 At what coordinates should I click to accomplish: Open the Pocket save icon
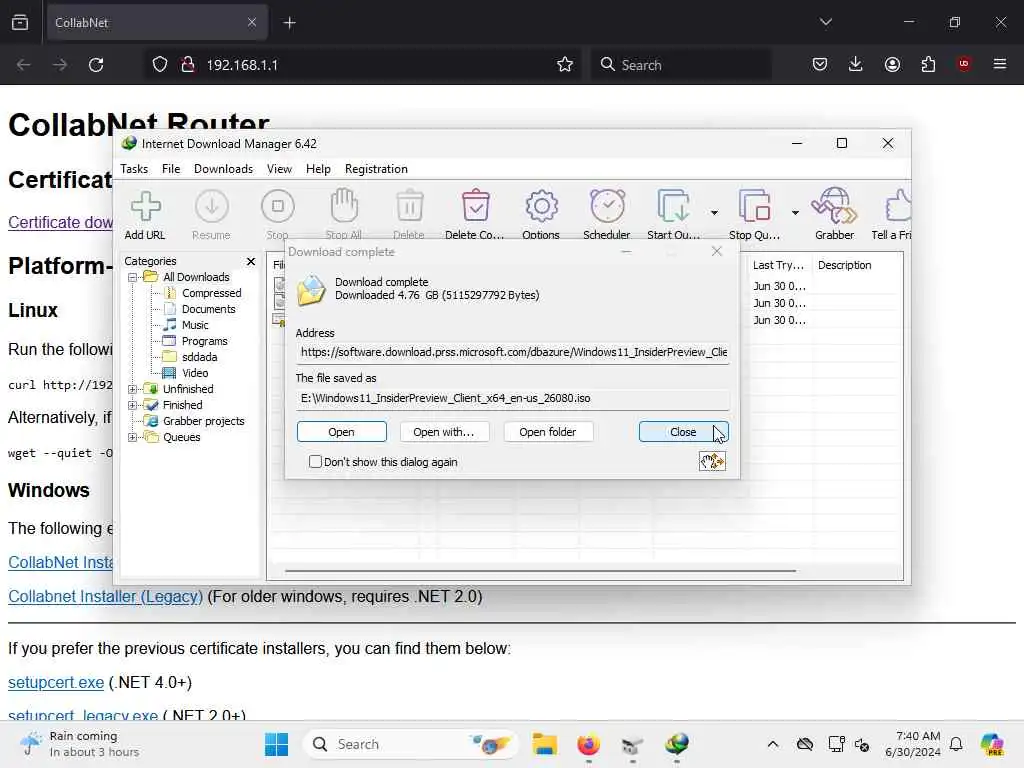tap(820, 64)
